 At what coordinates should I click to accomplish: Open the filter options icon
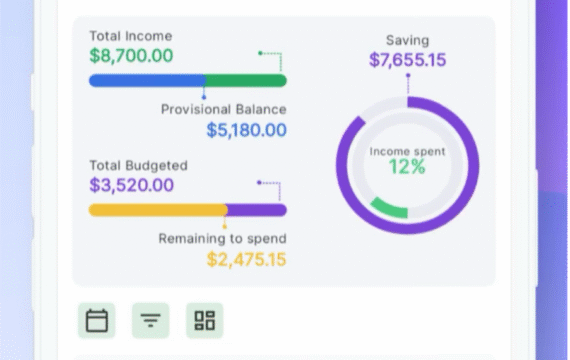(x=150, y=321)
